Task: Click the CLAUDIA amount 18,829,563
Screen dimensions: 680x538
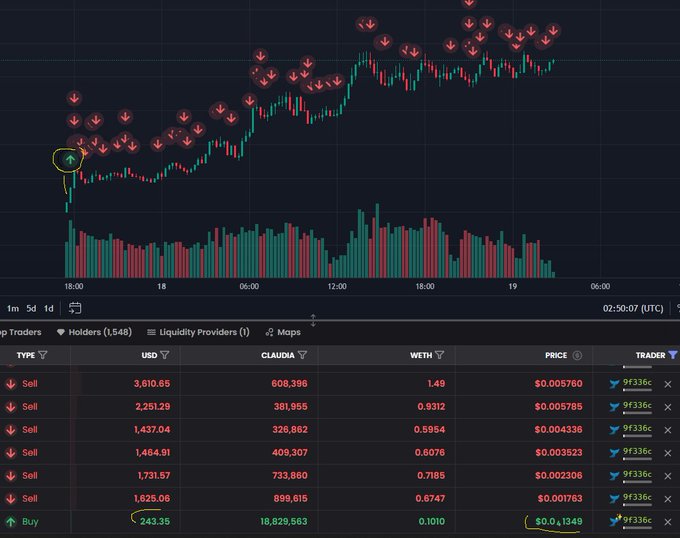Action: pos(284,522)
